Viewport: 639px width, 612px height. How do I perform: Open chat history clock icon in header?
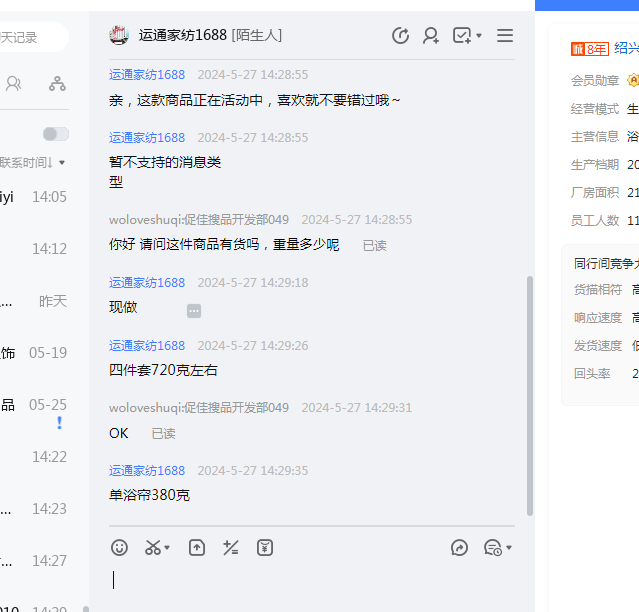click(400, 36)
